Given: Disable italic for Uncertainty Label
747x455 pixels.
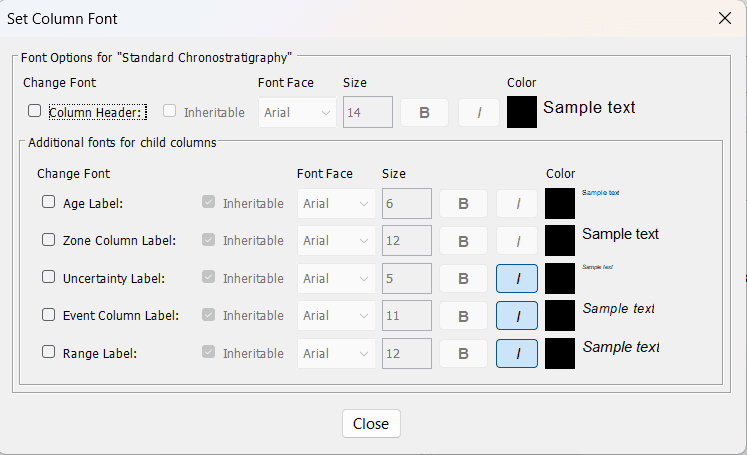Looking at the screenshot, I should pyautogui.click(x=517, y=279).
